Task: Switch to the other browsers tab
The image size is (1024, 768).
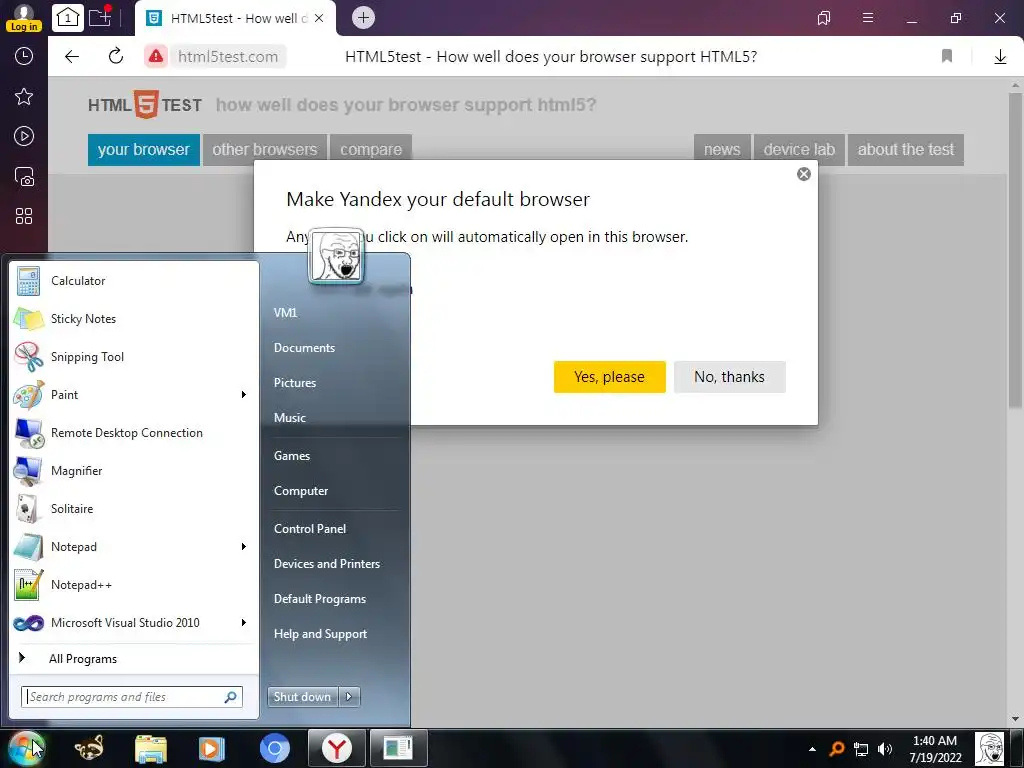Action: 264,150
